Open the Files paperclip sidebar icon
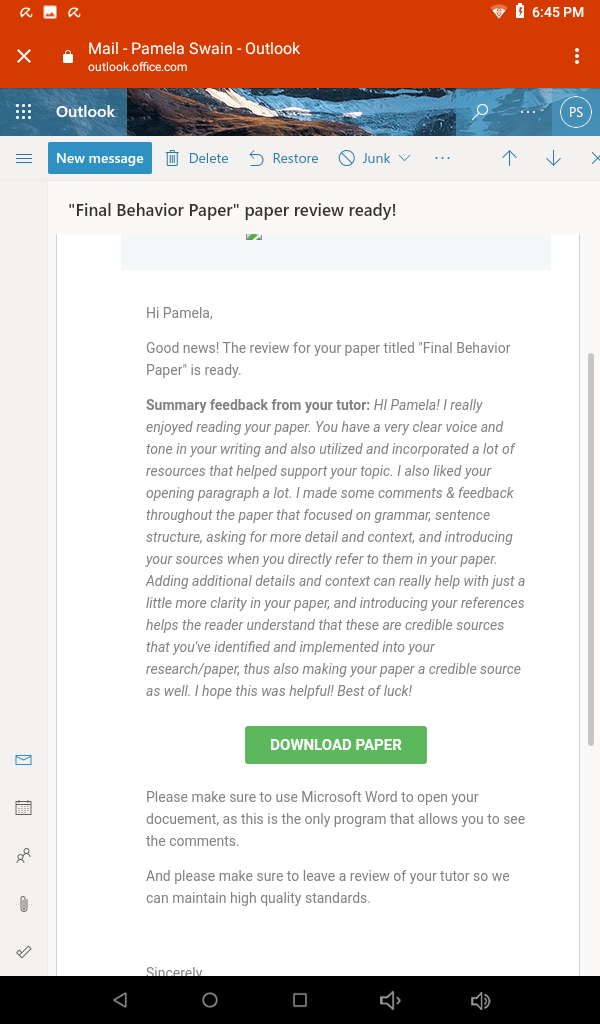The height and width of the screenshot is (1024, 600). point(24,904)
